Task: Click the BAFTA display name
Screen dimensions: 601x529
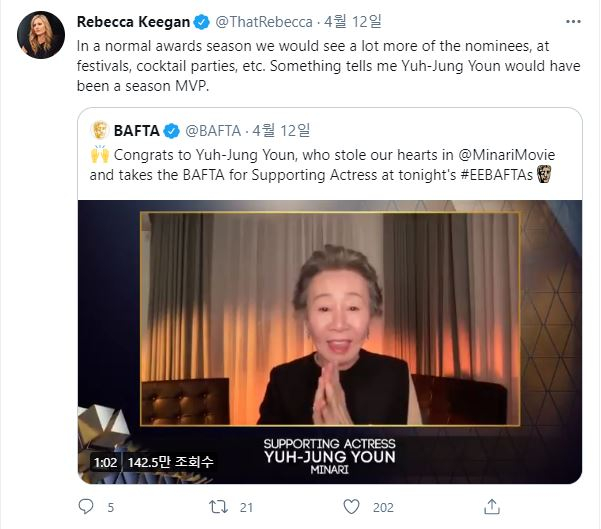Action: (137, 130)
